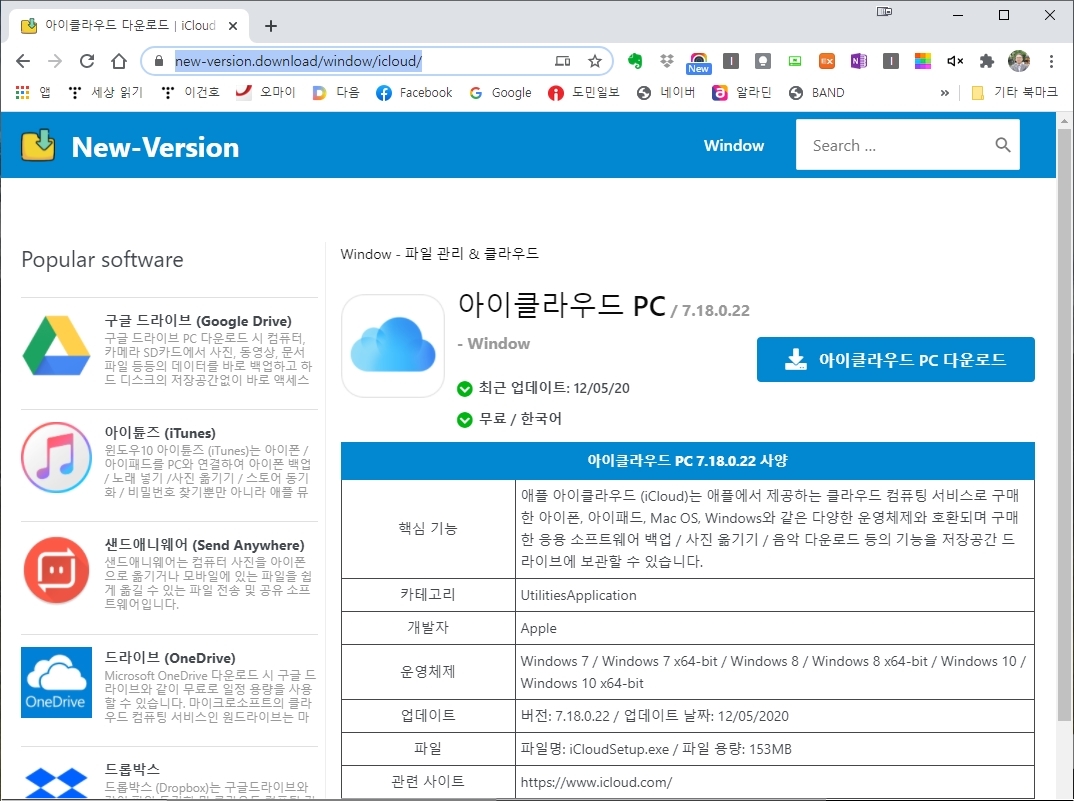Viewport: 1074px width, 801px height.
Task: Show hidden bookmarks via double chevron
Action: [945, 93]
